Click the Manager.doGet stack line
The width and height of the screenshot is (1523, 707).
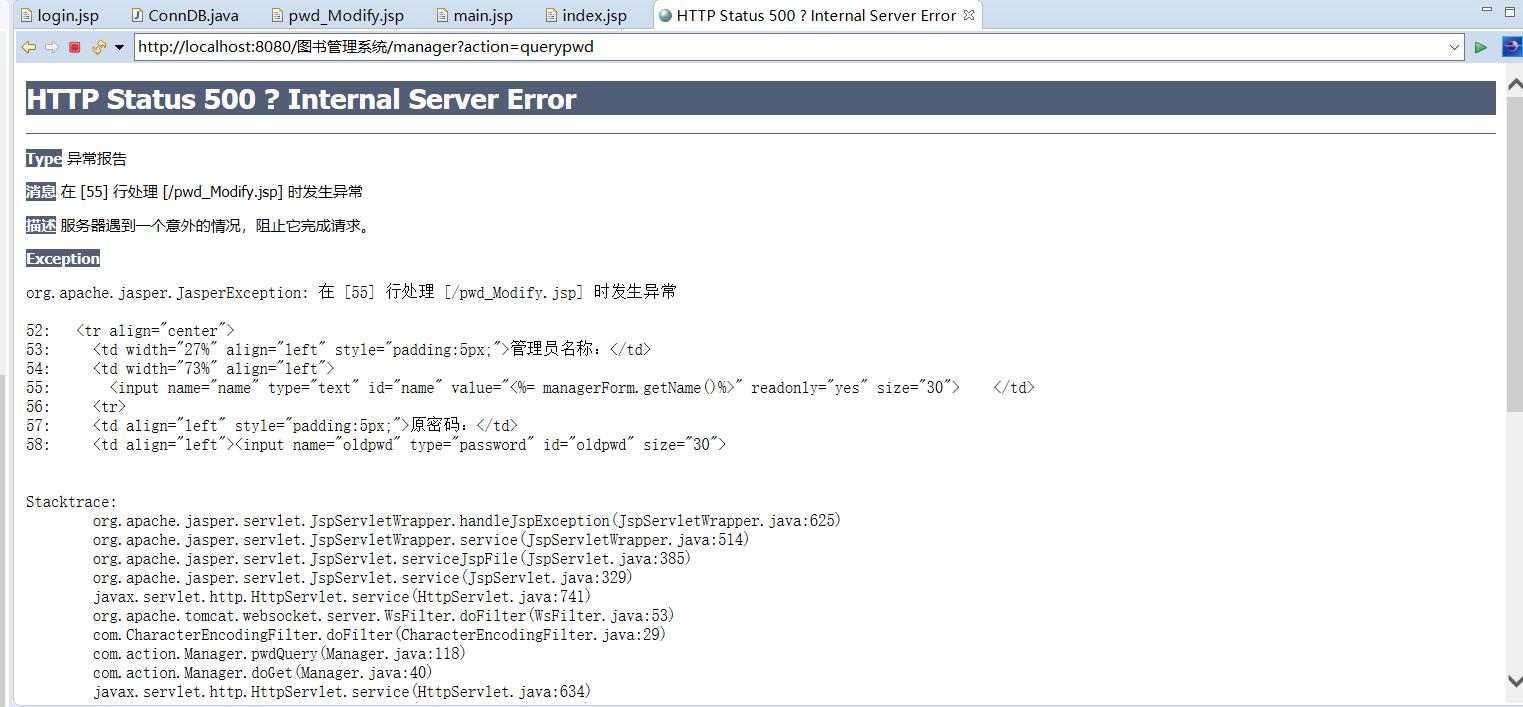pyautogui.click(x=263, y=673)
